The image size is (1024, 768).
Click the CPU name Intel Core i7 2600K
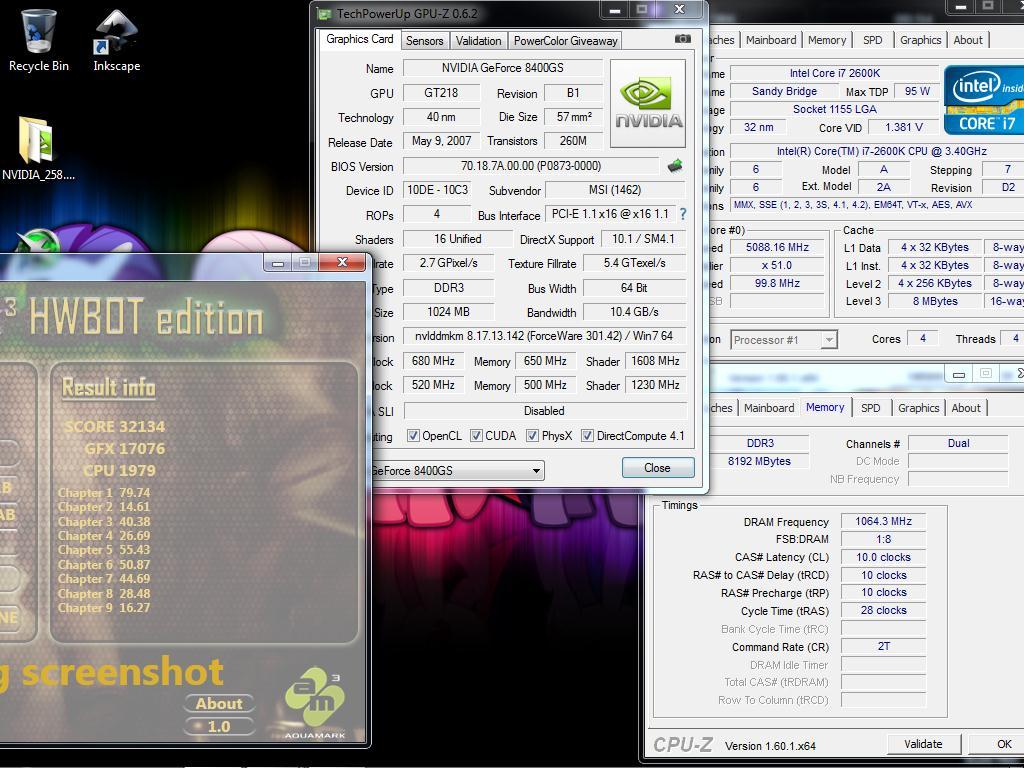click(835, 73)
